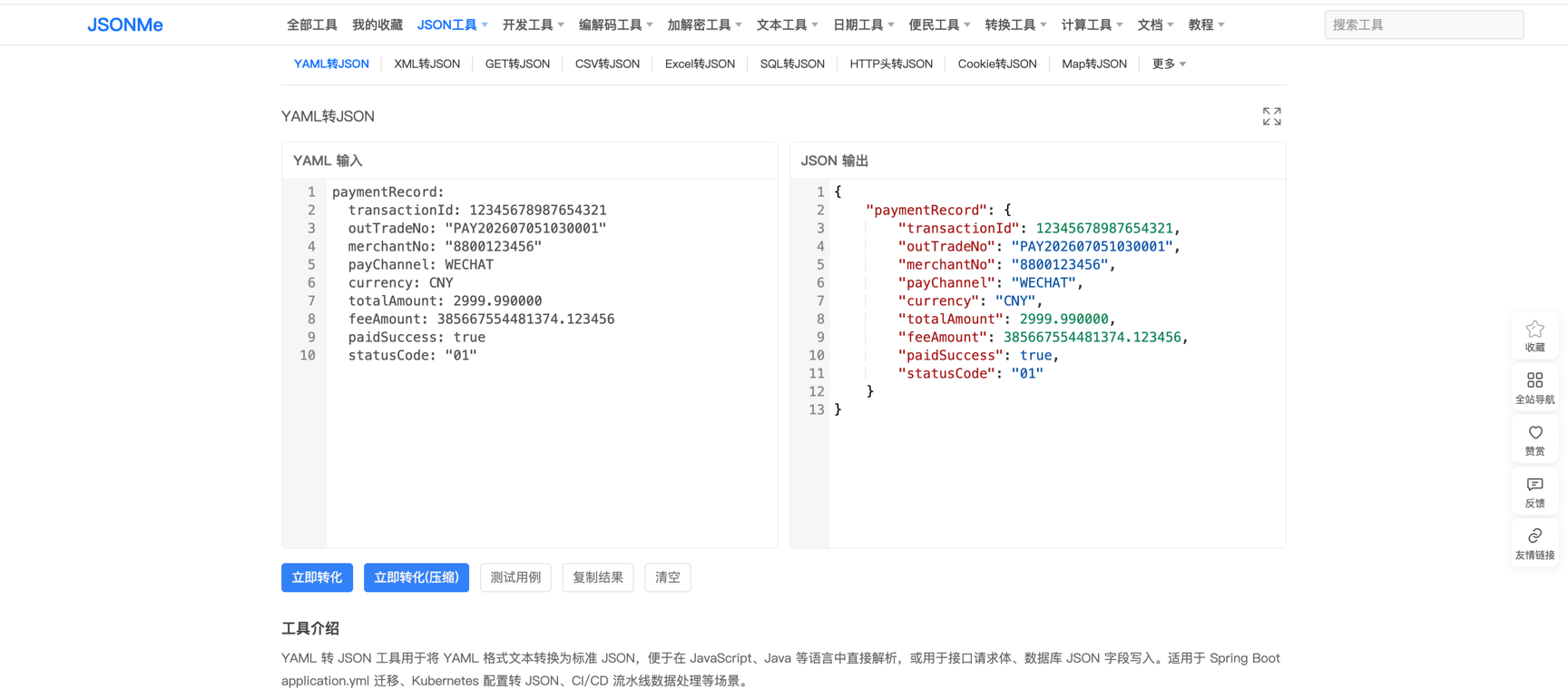Switch to XML转JSON tab
The width and height of the screenshot is (1568, 699).
[x=427, y=64]
